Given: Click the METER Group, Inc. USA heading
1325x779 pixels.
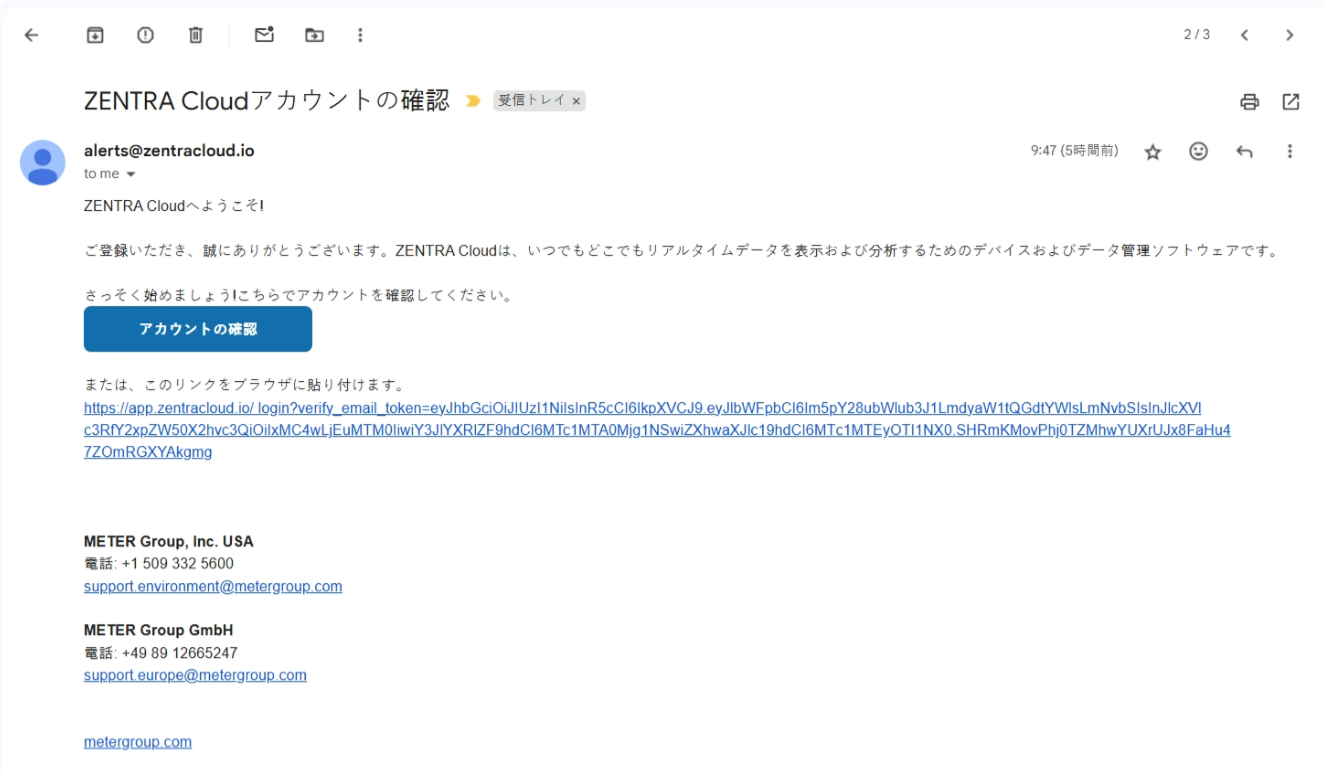Looking at the screenshot, I should (169, 541).
